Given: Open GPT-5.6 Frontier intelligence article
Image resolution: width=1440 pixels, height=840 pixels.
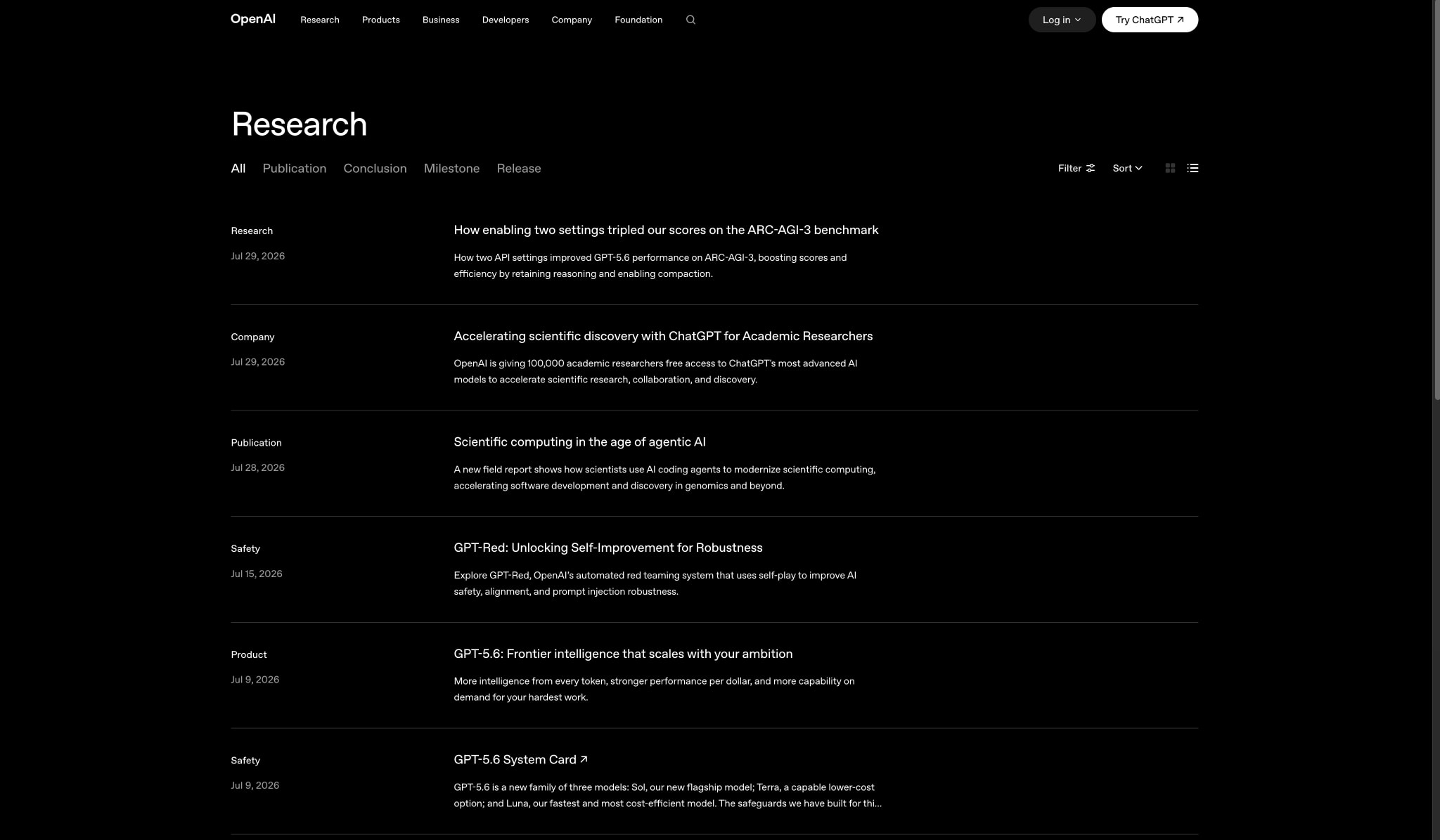Looking at the screenshot, I should coord(623,654).
